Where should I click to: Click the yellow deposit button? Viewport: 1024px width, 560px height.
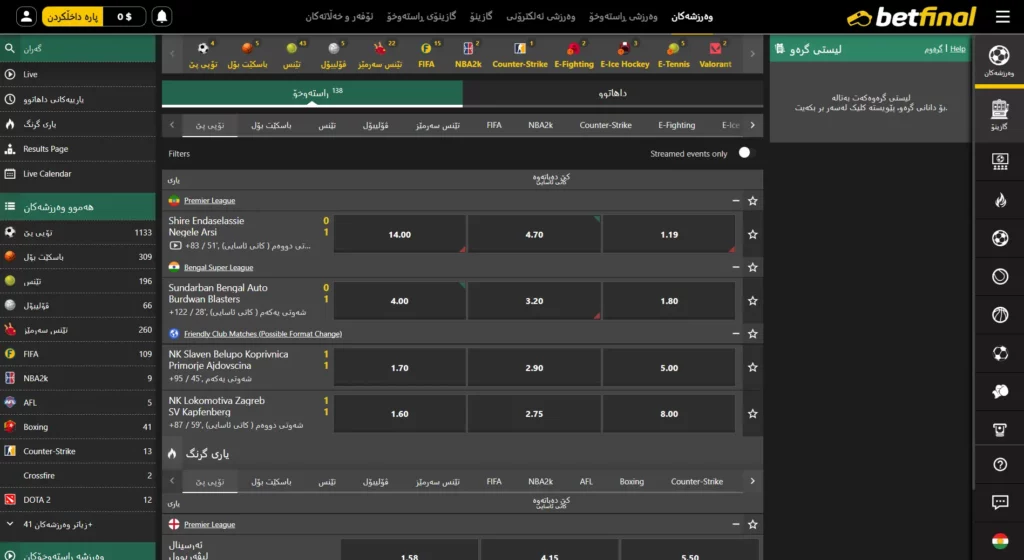click(x=72, y=16)
